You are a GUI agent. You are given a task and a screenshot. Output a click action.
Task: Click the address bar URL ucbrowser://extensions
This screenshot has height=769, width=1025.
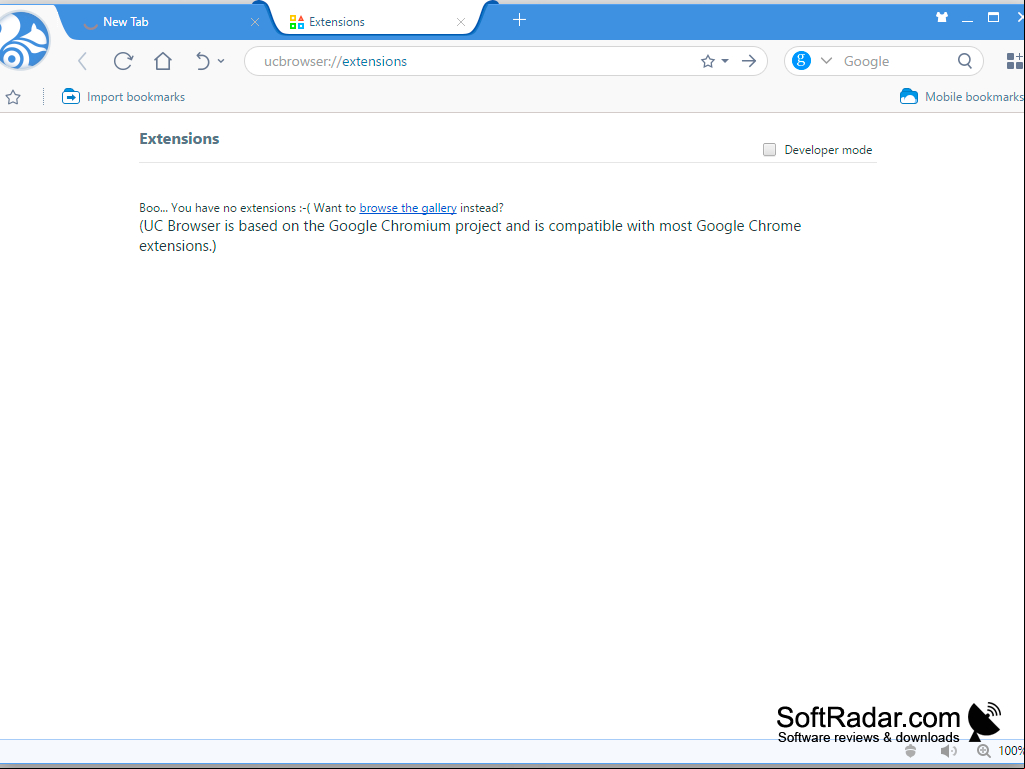(335, 61)
